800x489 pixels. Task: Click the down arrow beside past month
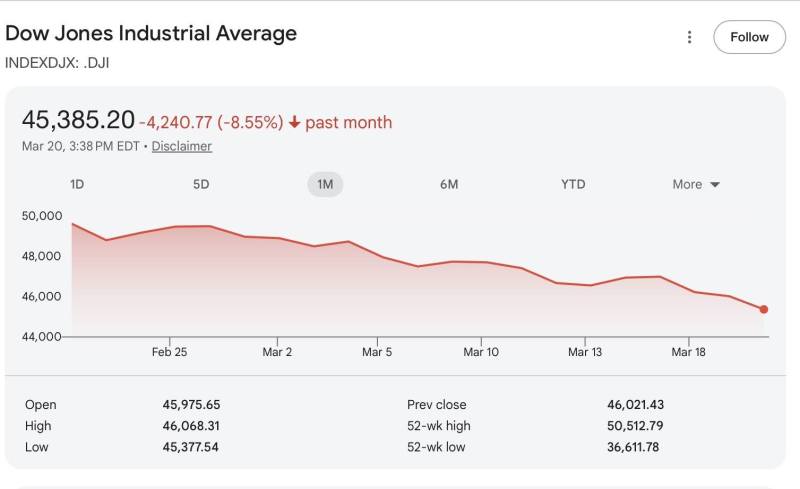tap(294, 123)
